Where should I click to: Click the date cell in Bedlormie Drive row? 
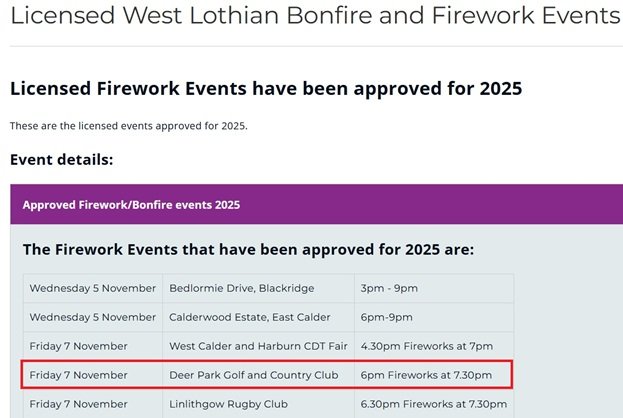[93, 288]
